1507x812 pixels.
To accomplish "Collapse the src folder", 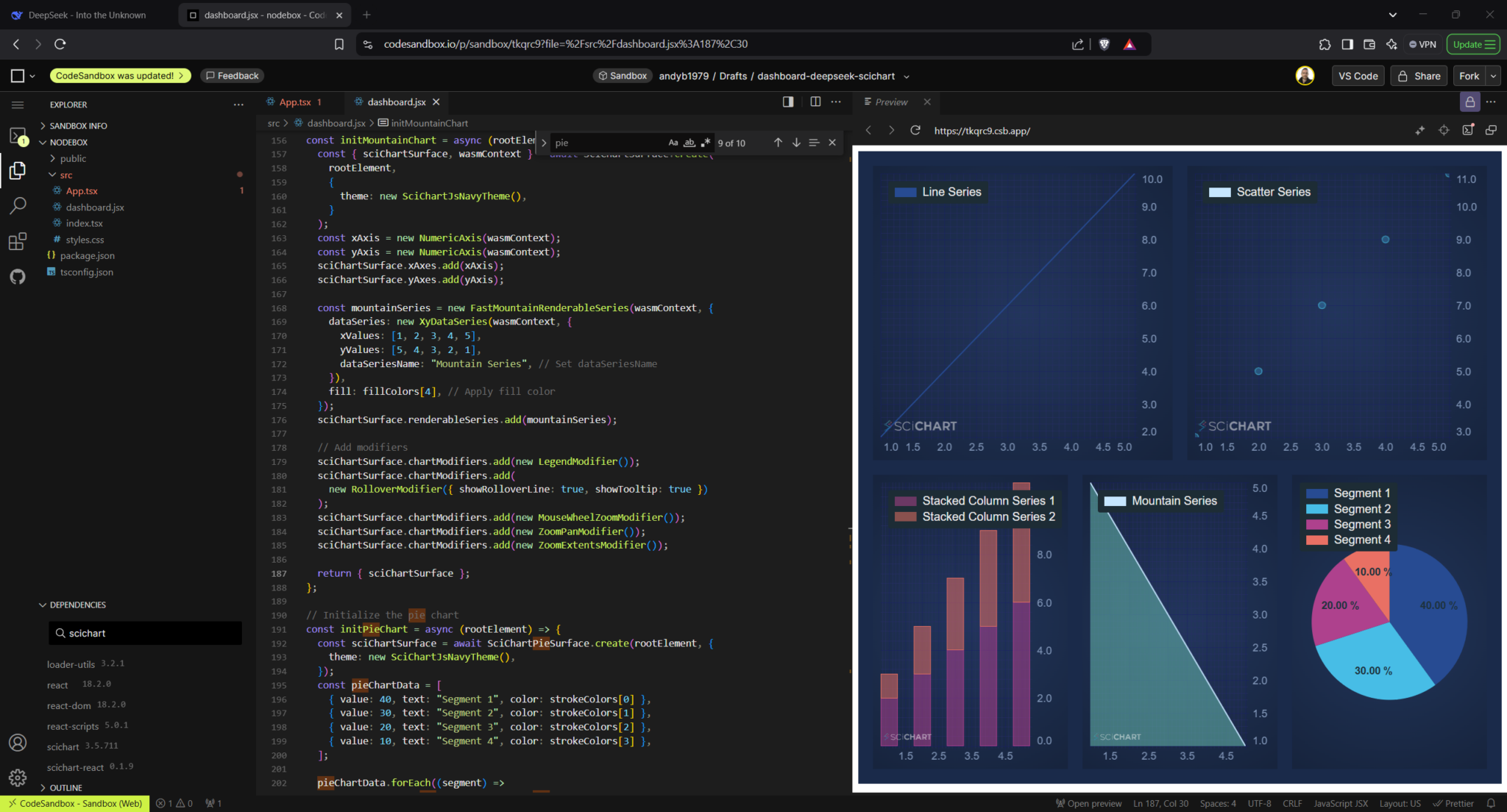I will 65,175.
